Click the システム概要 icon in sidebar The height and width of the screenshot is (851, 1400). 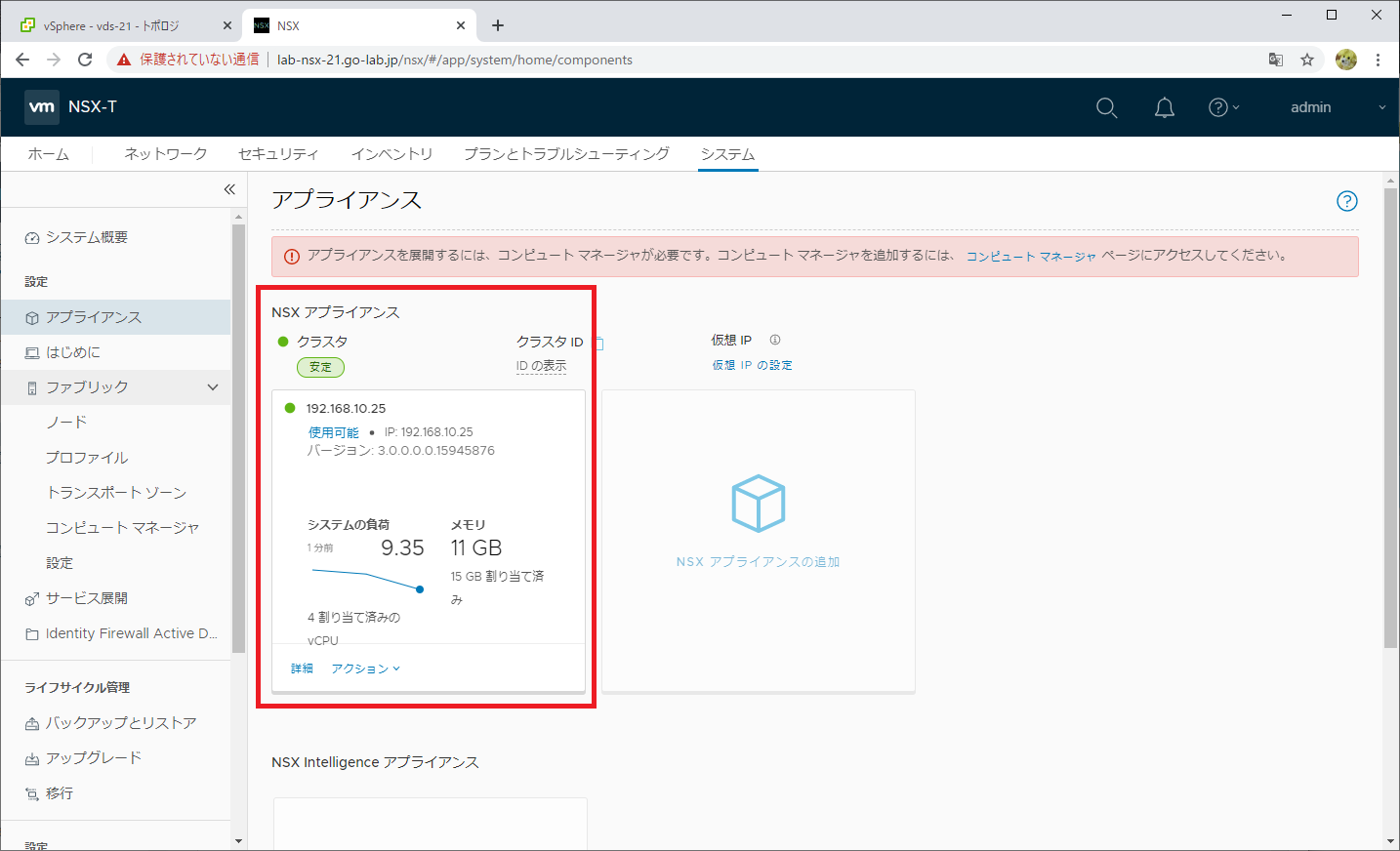(32, 238)
